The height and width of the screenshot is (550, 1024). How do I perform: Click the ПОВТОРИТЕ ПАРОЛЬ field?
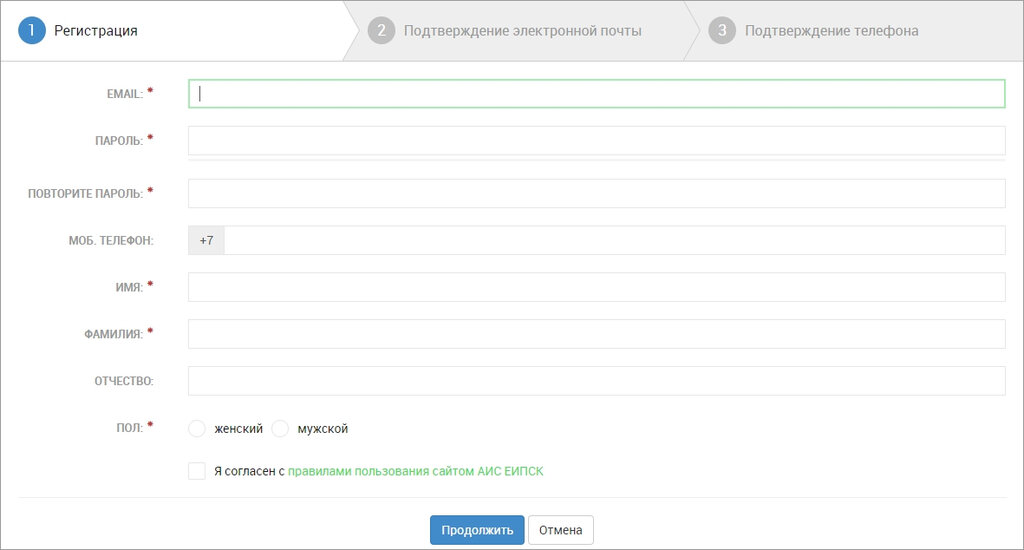coord(596,193)
